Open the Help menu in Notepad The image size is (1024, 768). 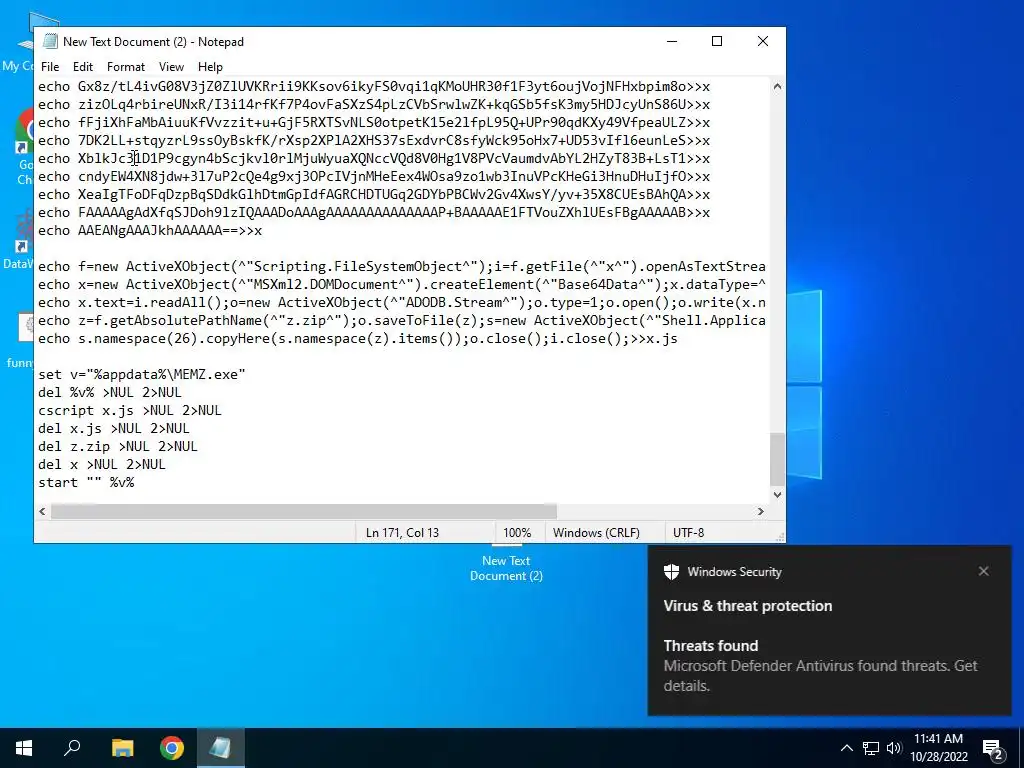point(210,67)
